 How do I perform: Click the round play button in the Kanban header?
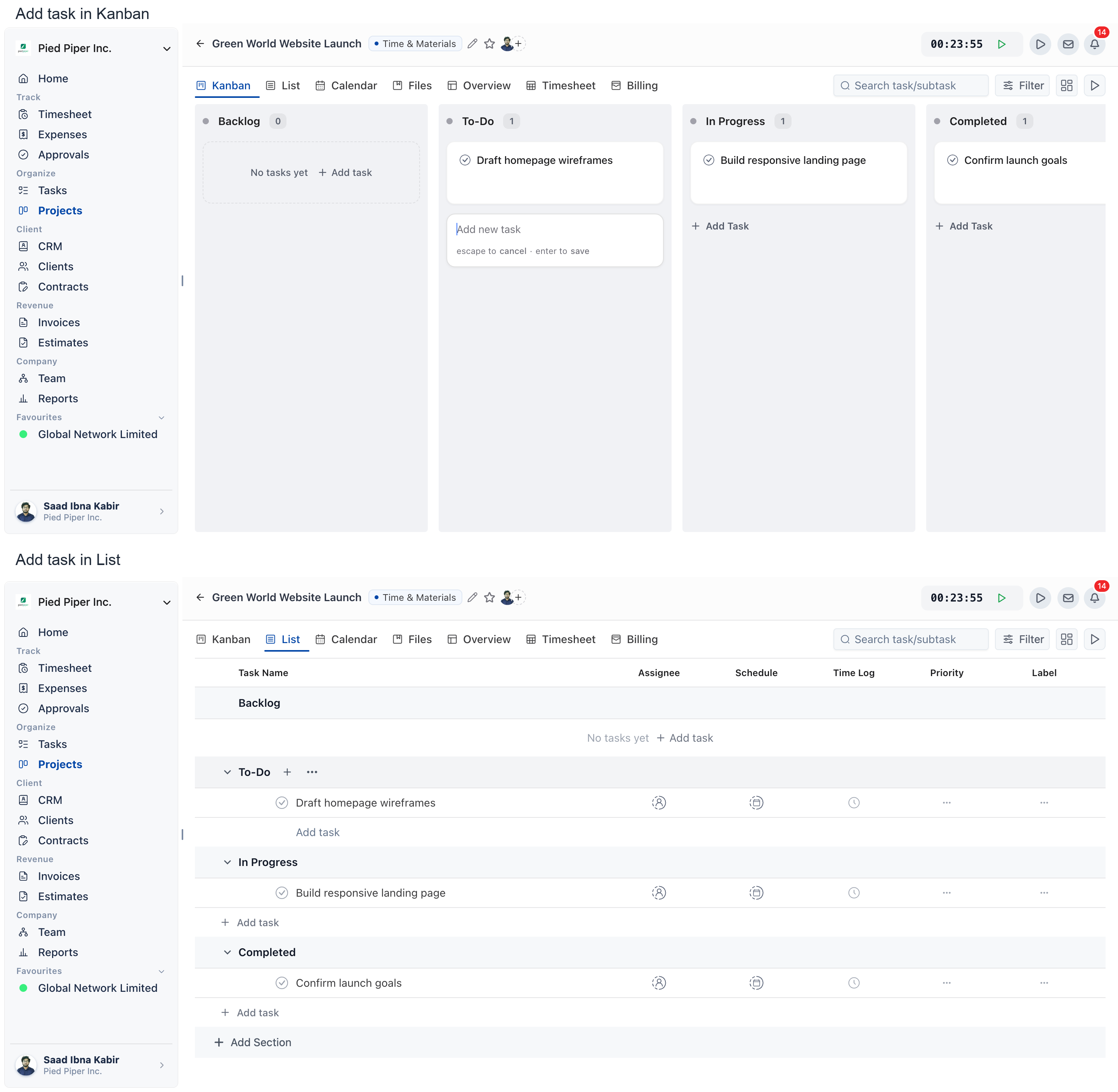coord(1040,44)
